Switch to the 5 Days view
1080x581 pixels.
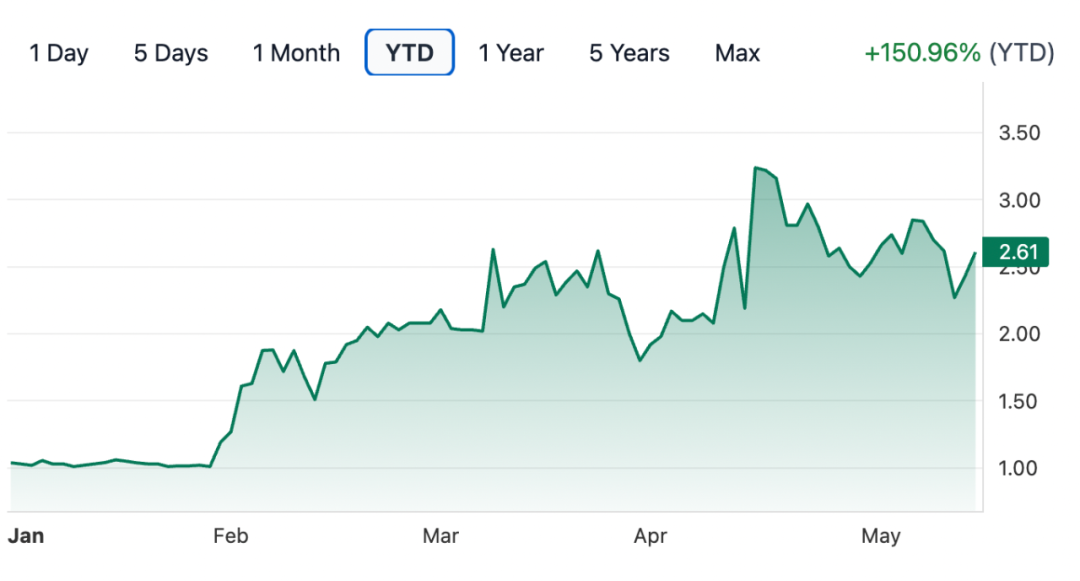(171, 53)
